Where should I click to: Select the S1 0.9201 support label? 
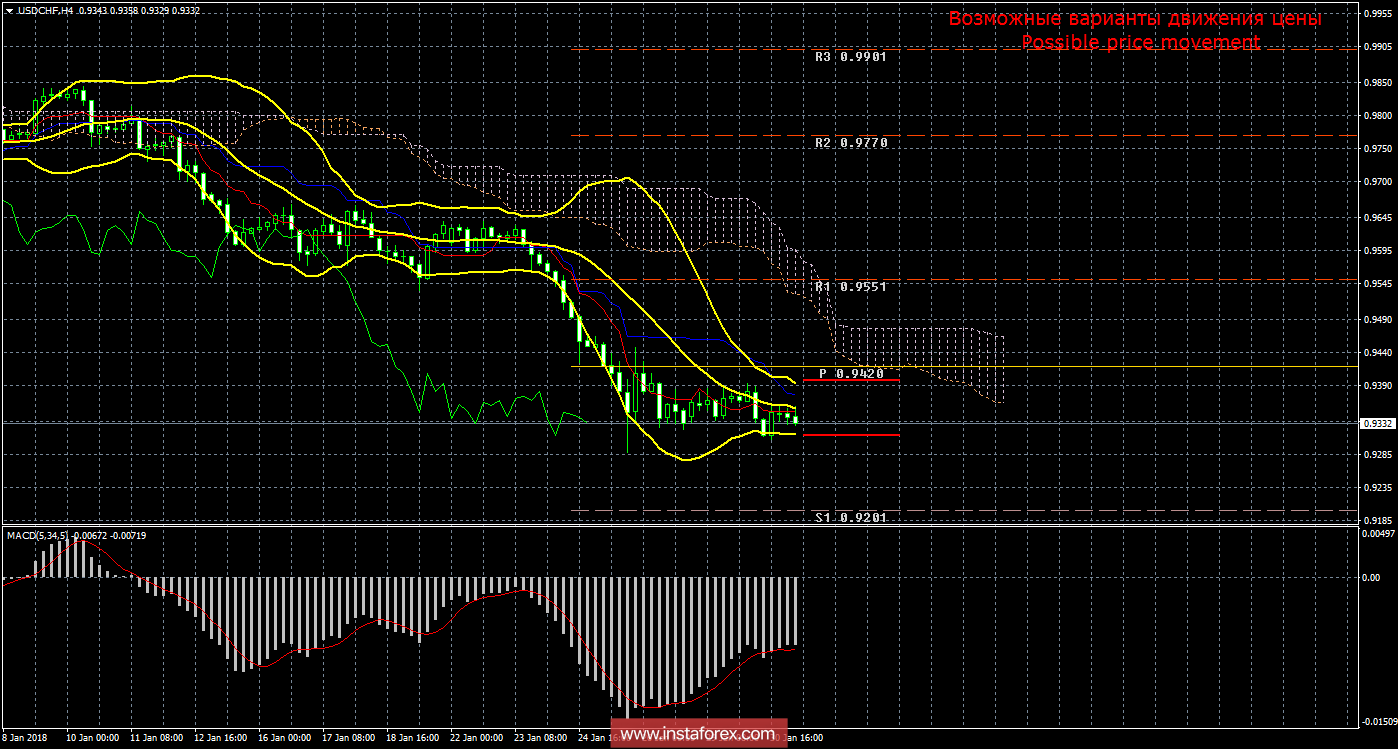tap(850, 517)
